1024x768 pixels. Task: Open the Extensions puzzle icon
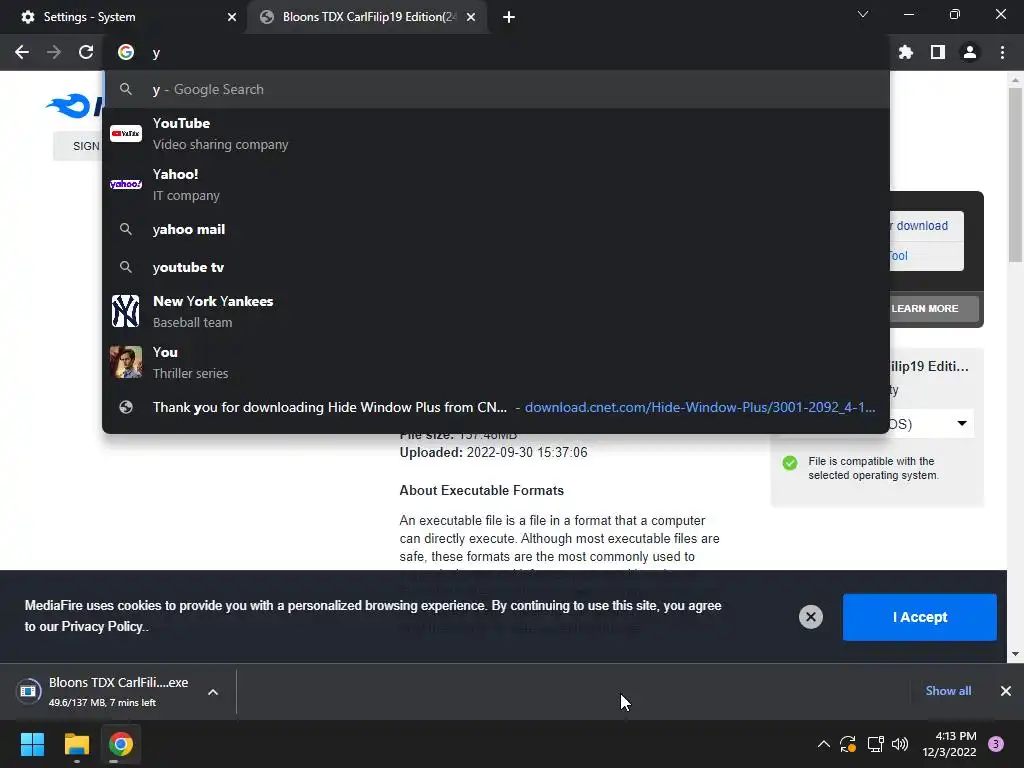pos(906,52)
